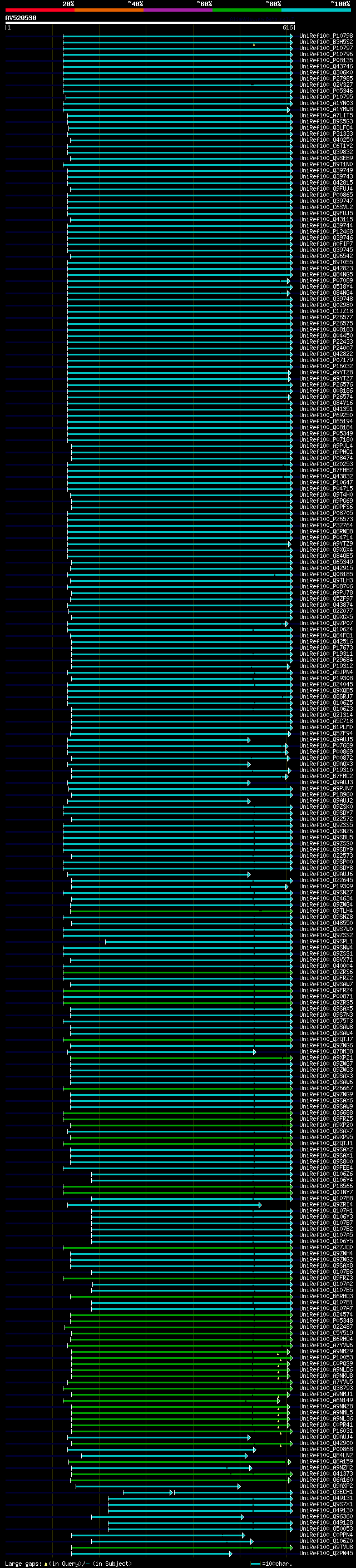Select hit label UniRef100_A0FIP7
Viewport: 356px width, 1568px height.
point(325,244)
